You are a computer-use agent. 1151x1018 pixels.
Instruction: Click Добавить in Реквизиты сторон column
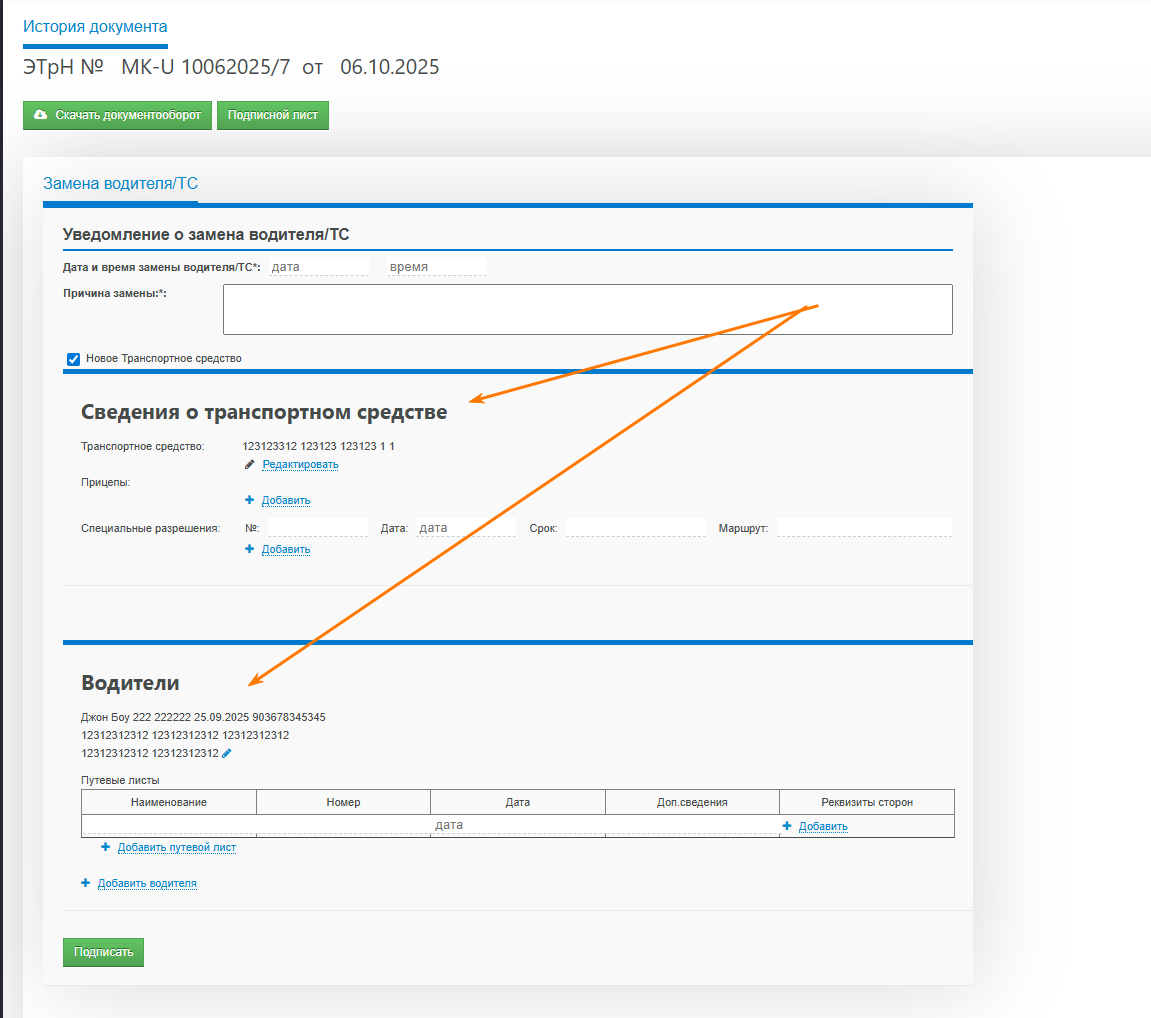coord(823,826)
